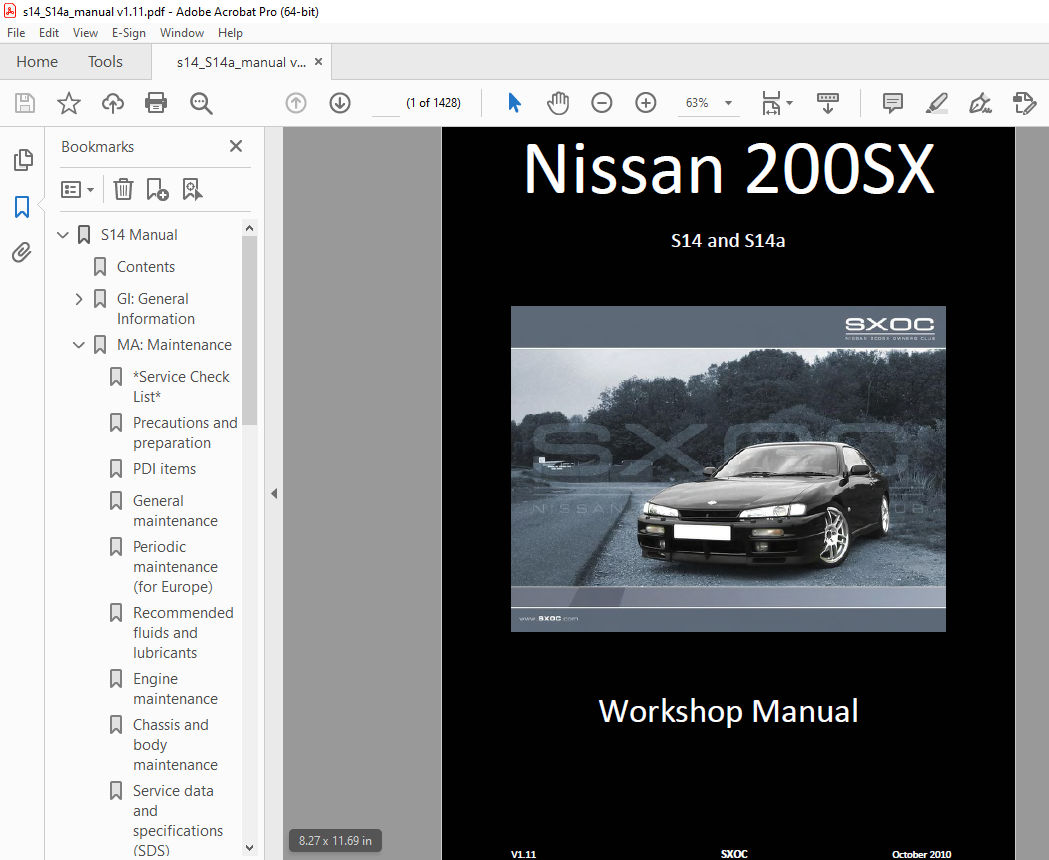This screenshot has width=1049, height=860.
Task: Toggle the Bookmarks panel icon
Action: point(22,207)
